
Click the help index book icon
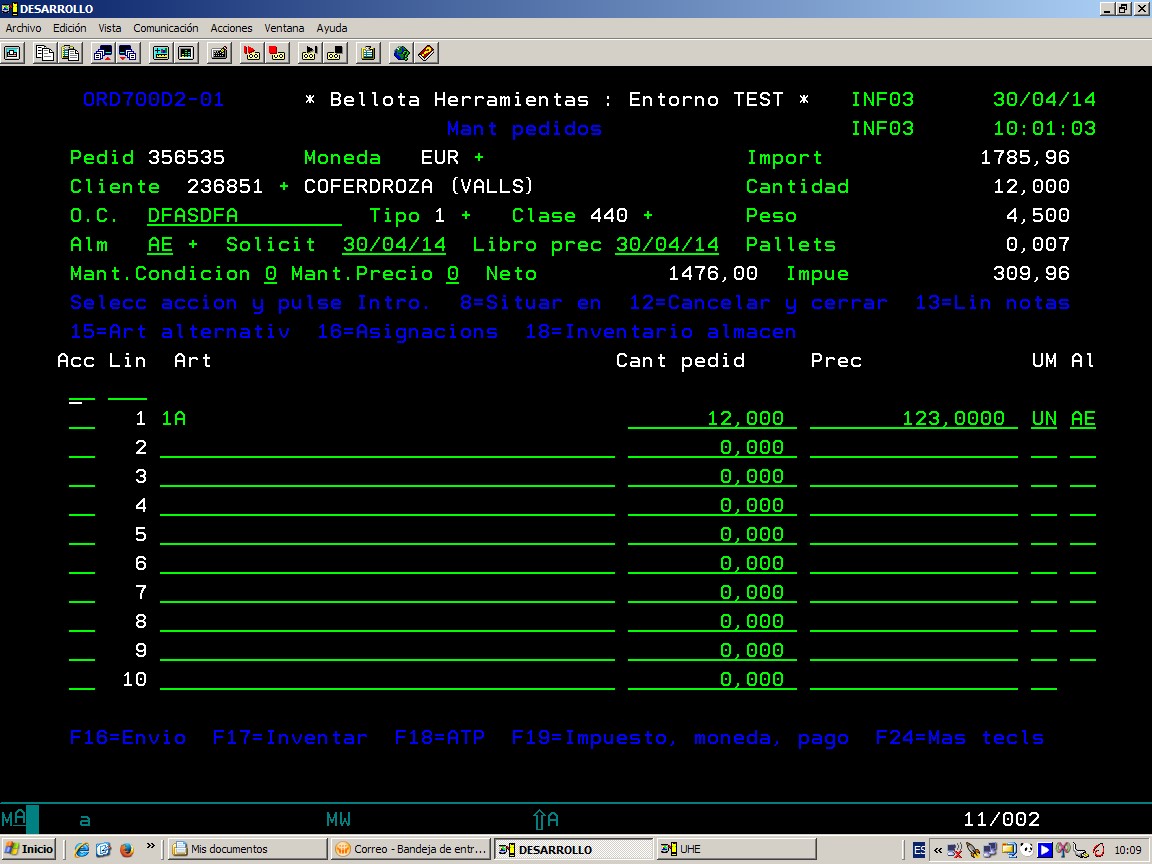426,53
